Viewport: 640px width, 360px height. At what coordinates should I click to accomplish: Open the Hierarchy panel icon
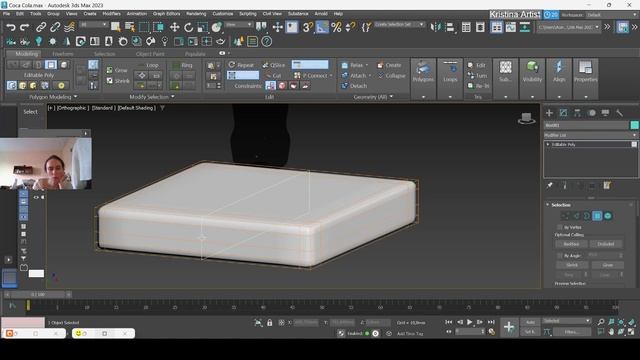click(x=577, y=113)
